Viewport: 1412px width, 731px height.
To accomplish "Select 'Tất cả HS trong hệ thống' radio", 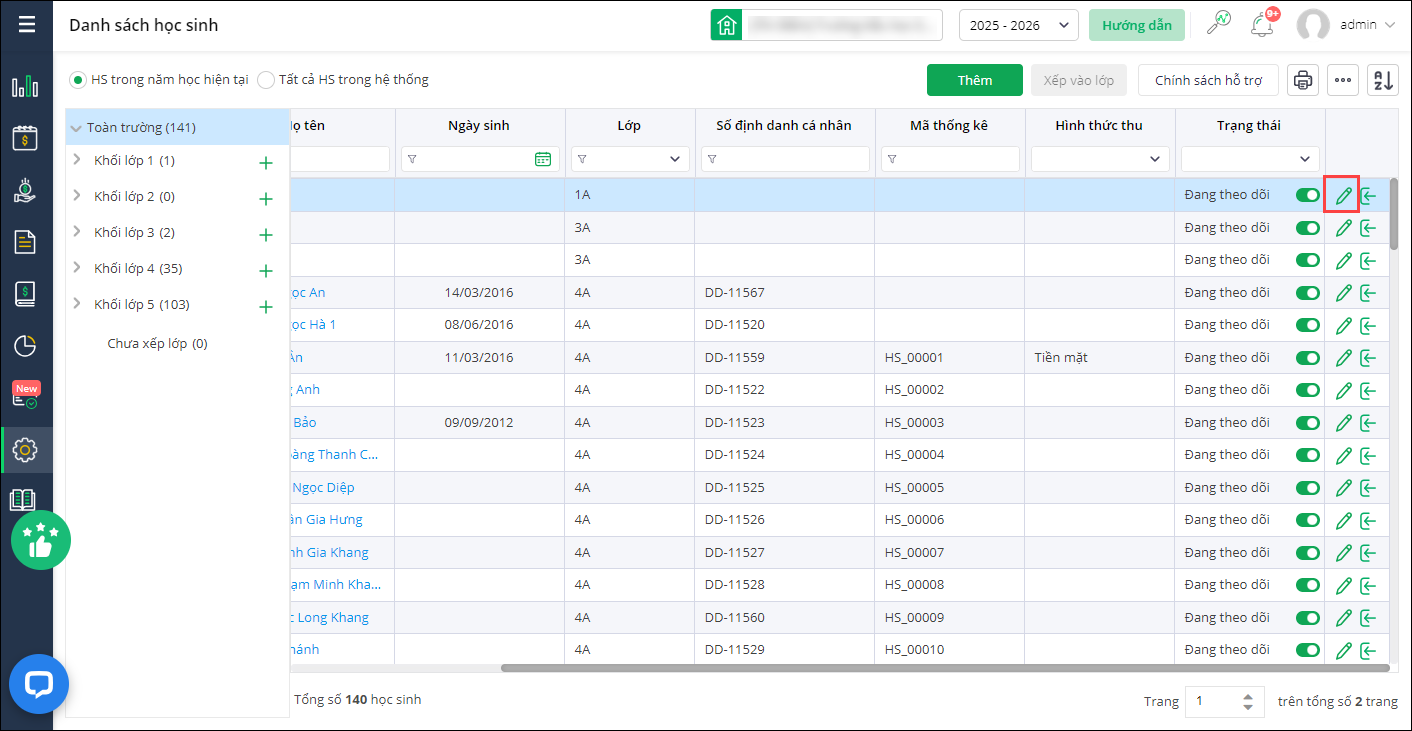I will point(266,80).
